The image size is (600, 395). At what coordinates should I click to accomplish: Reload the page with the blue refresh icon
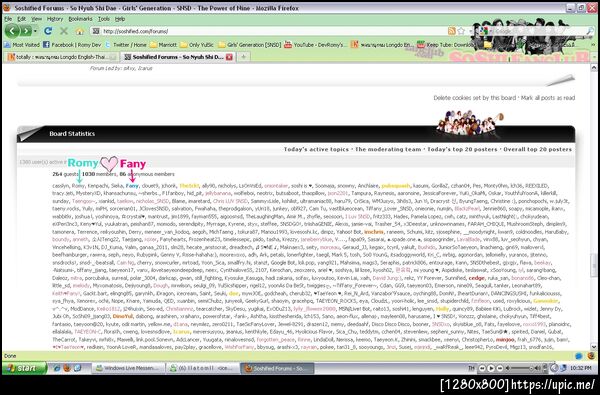[x=48, y=31]
